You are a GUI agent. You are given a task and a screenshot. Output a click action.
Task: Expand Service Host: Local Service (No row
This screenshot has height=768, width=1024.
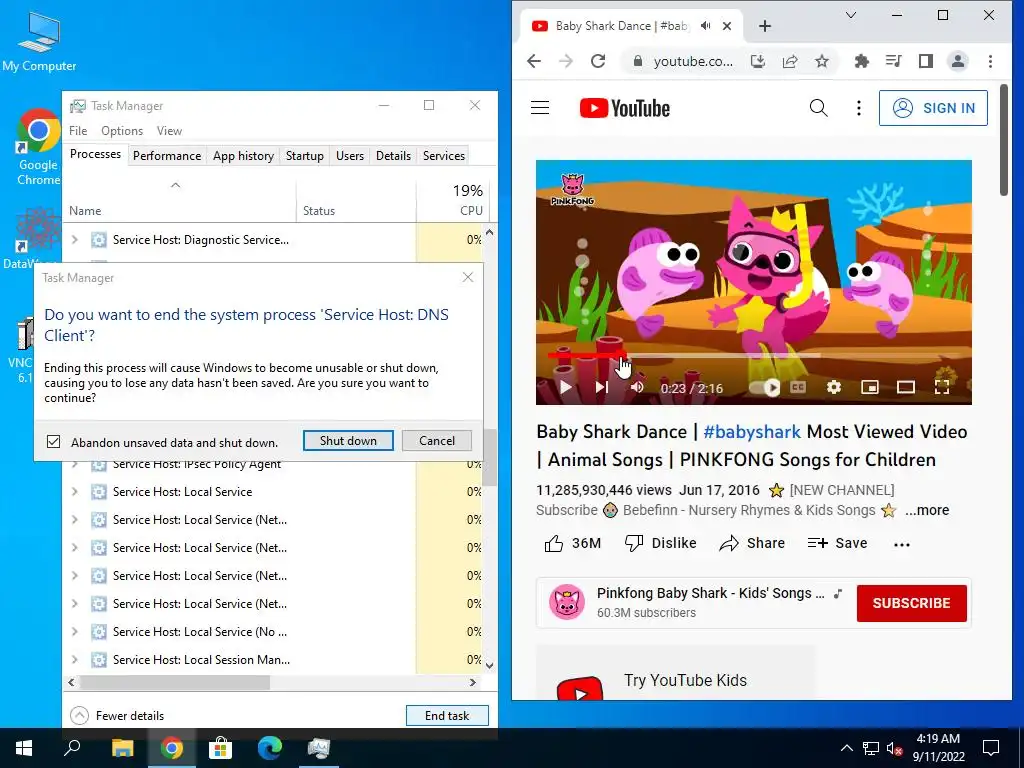74,632
